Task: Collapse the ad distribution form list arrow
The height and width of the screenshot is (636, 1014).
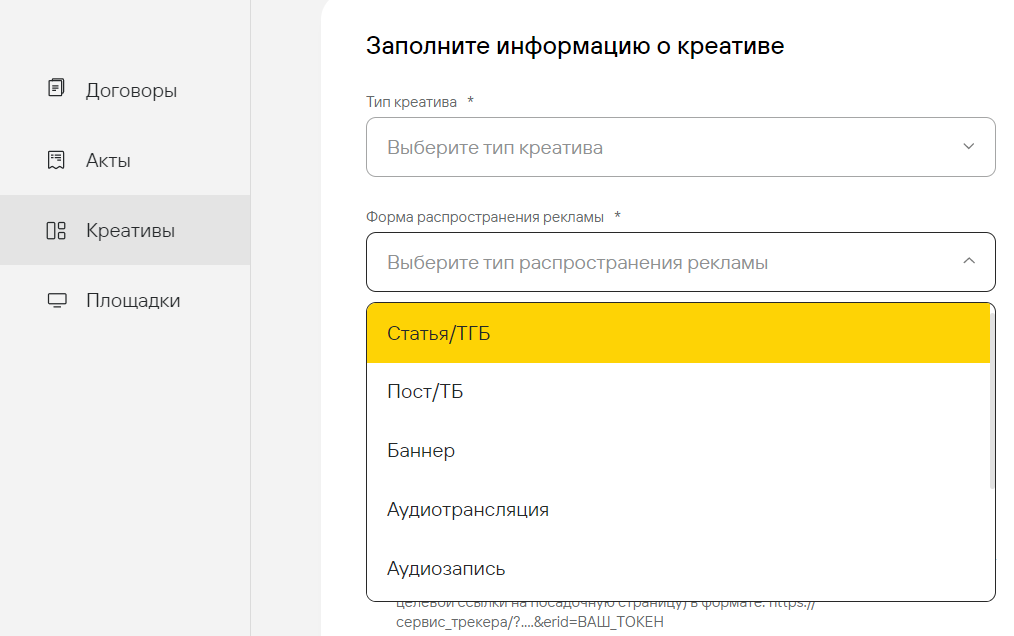Action: tap(968, 261)
